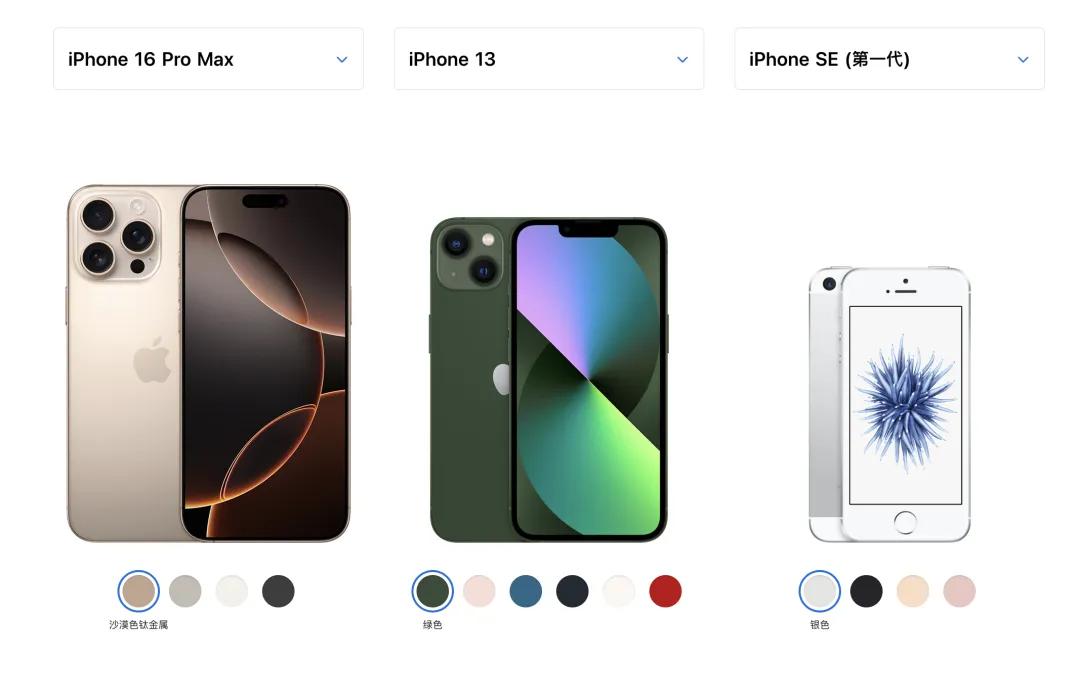The height and width of the screenshot is (700, 1080).
Task: Select the space gray swatch for iPhone SE
Action: coord(866,591)
